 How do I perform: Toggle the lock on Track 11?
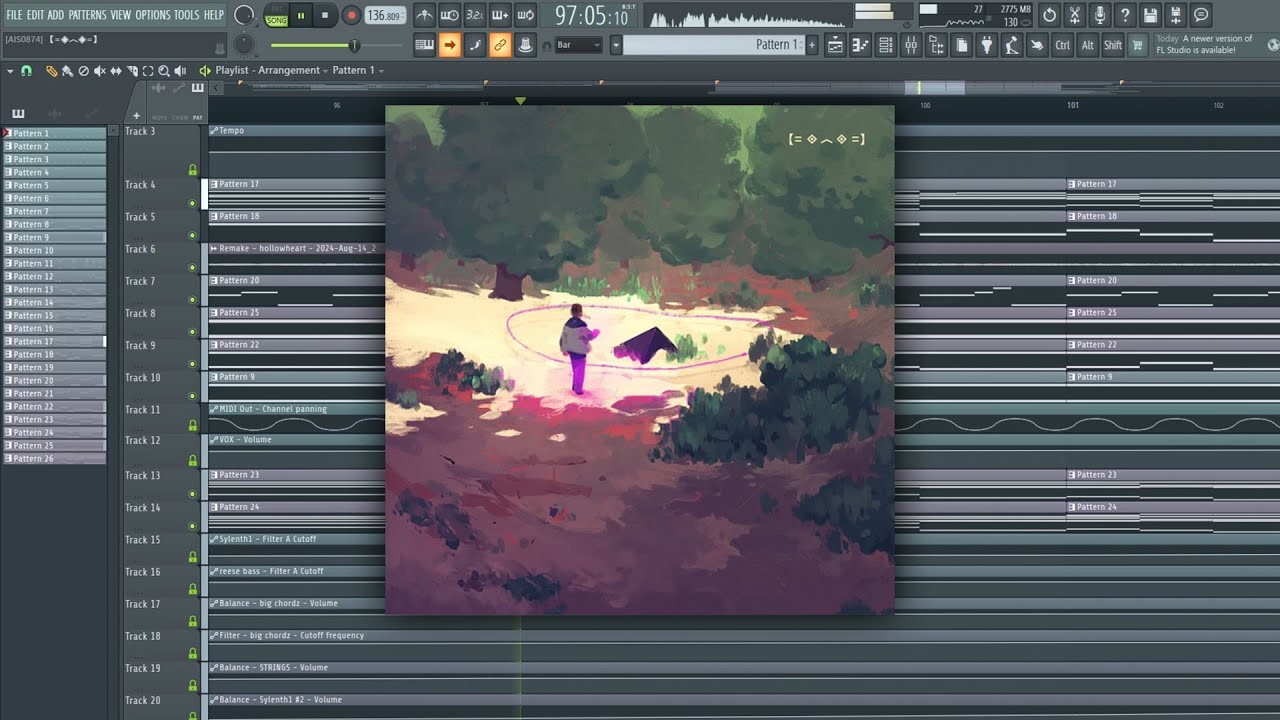coord(193,425)
